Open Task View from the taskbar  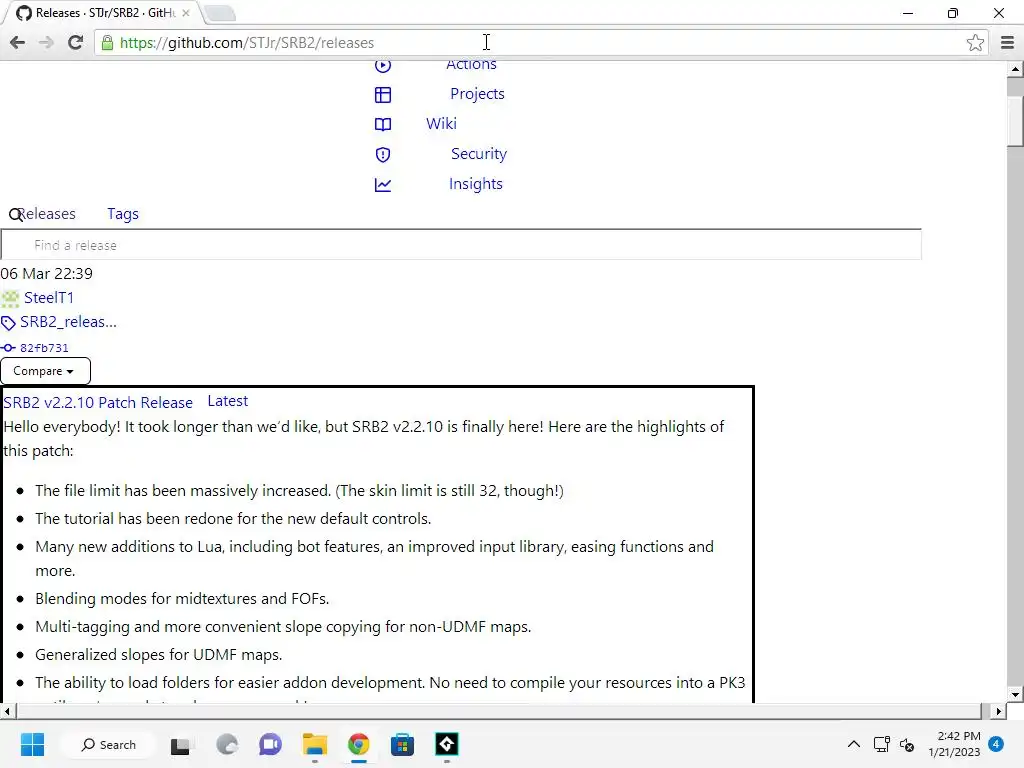[x=180, y=745]
